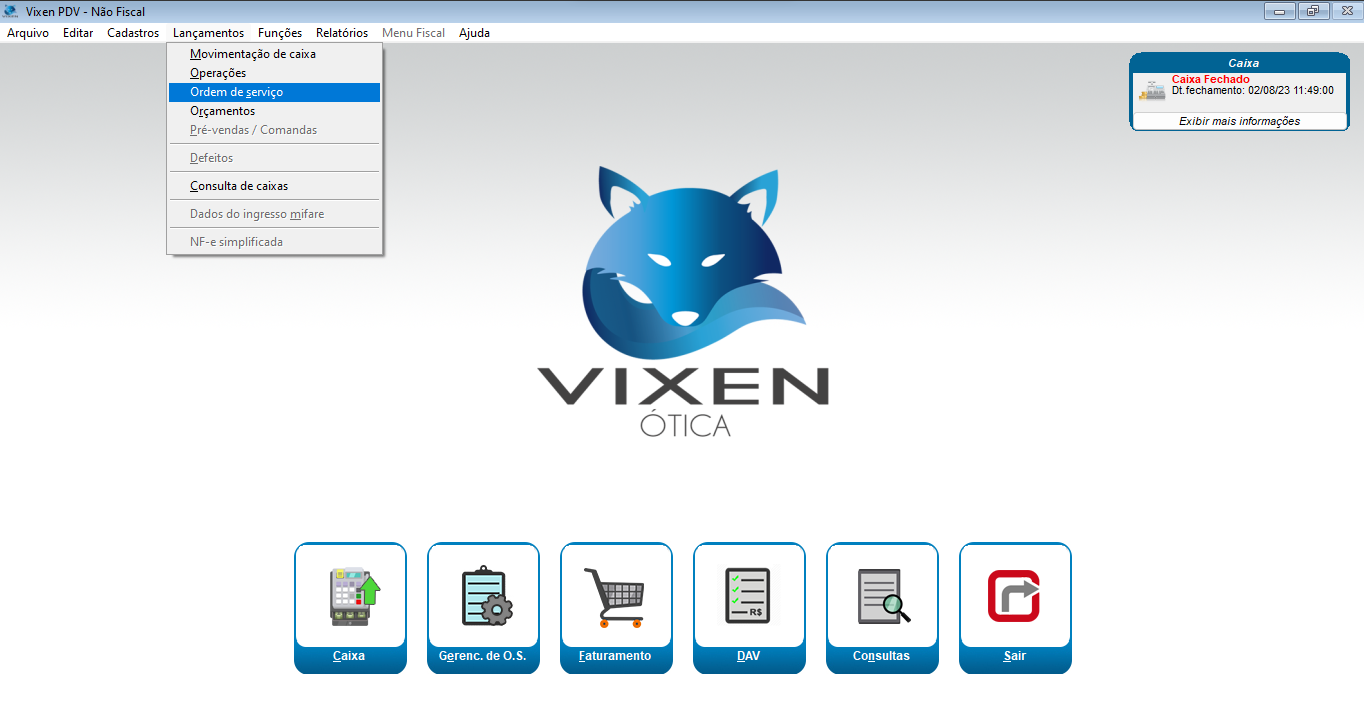The image size is (1364, 719).
Task: Close the open Lançamentos menu
Action: coord(208,33)
